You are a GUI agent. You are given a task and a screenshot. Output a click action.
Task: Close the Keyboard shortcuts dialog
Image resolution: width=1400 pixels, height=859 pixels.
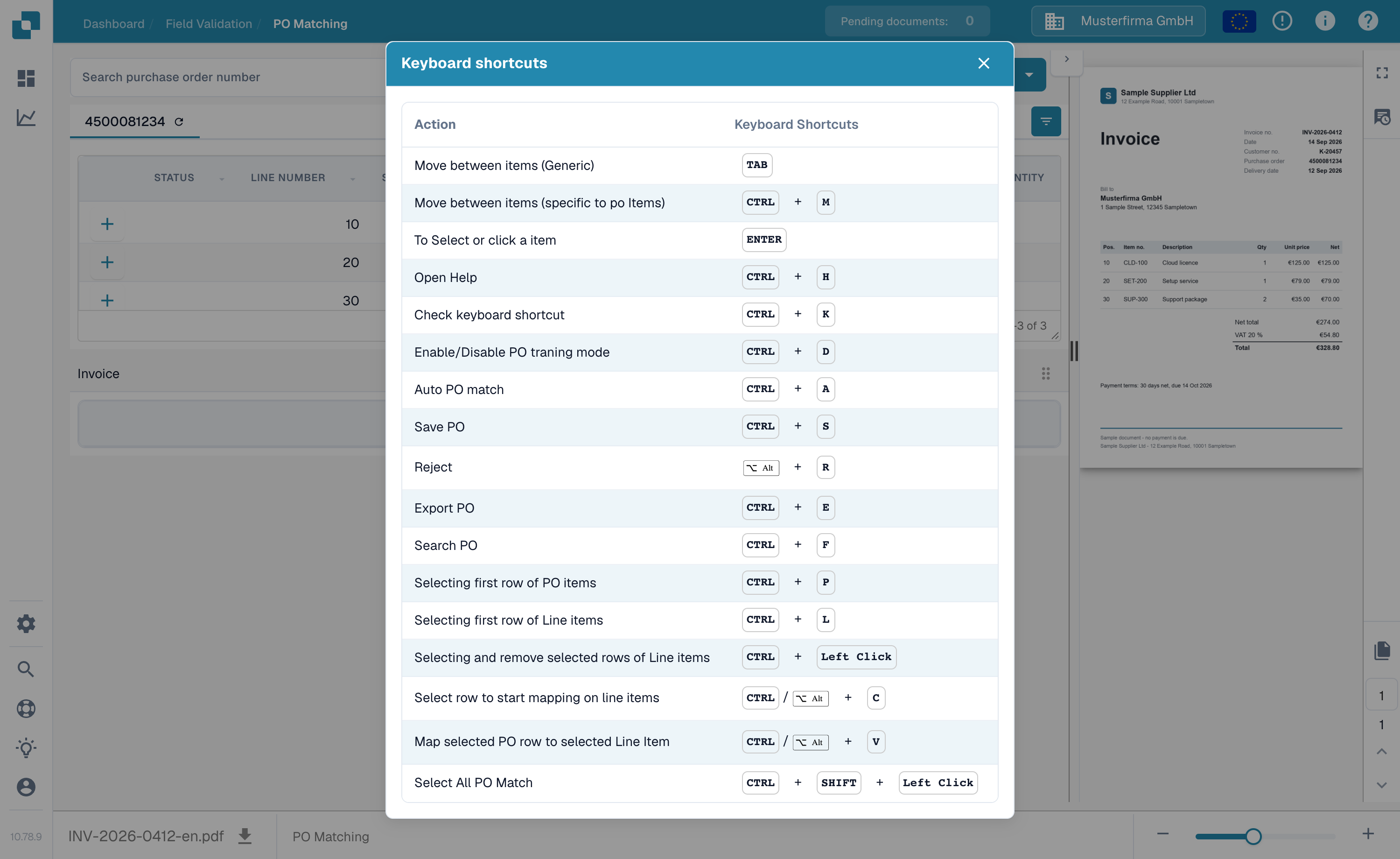pos(984,63)
